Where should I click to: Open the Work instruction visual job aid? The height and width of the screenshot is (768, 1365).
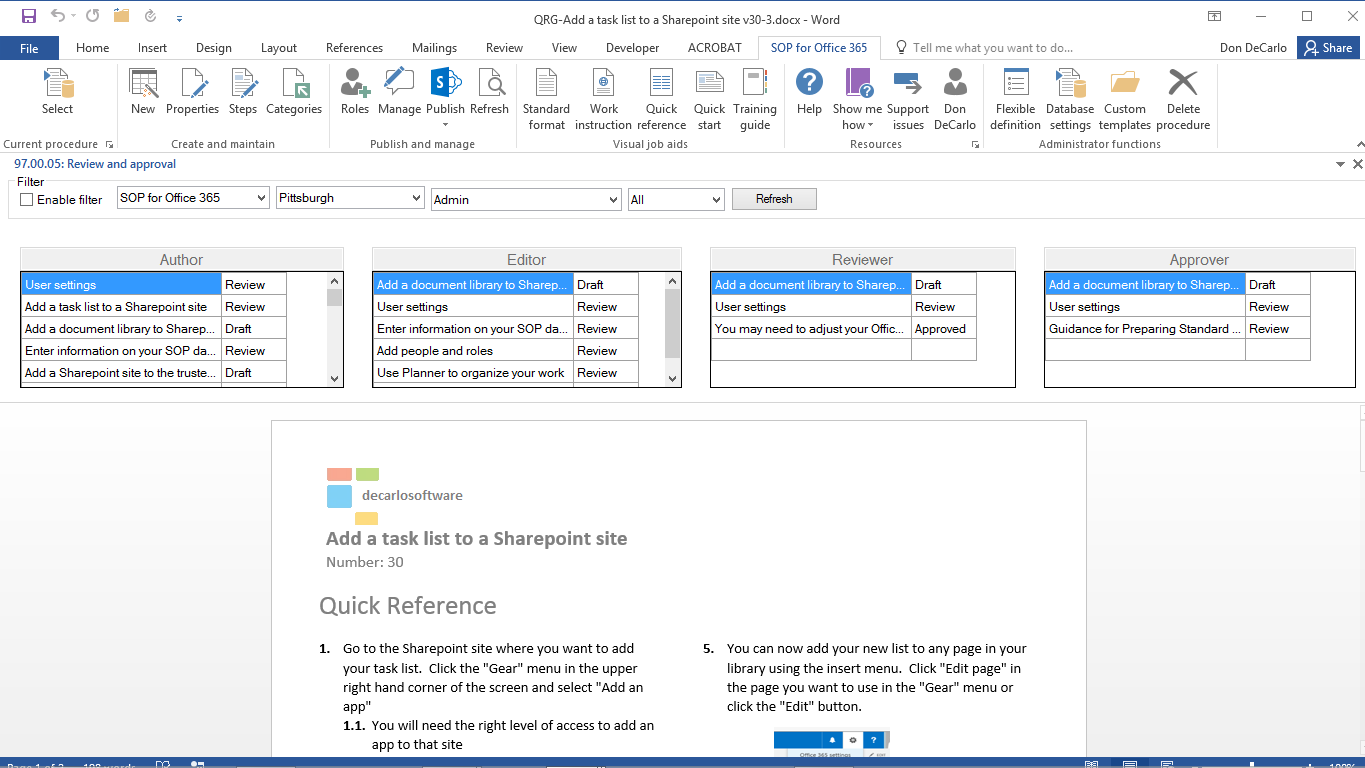pyautogui.click(x=603, y=97)
